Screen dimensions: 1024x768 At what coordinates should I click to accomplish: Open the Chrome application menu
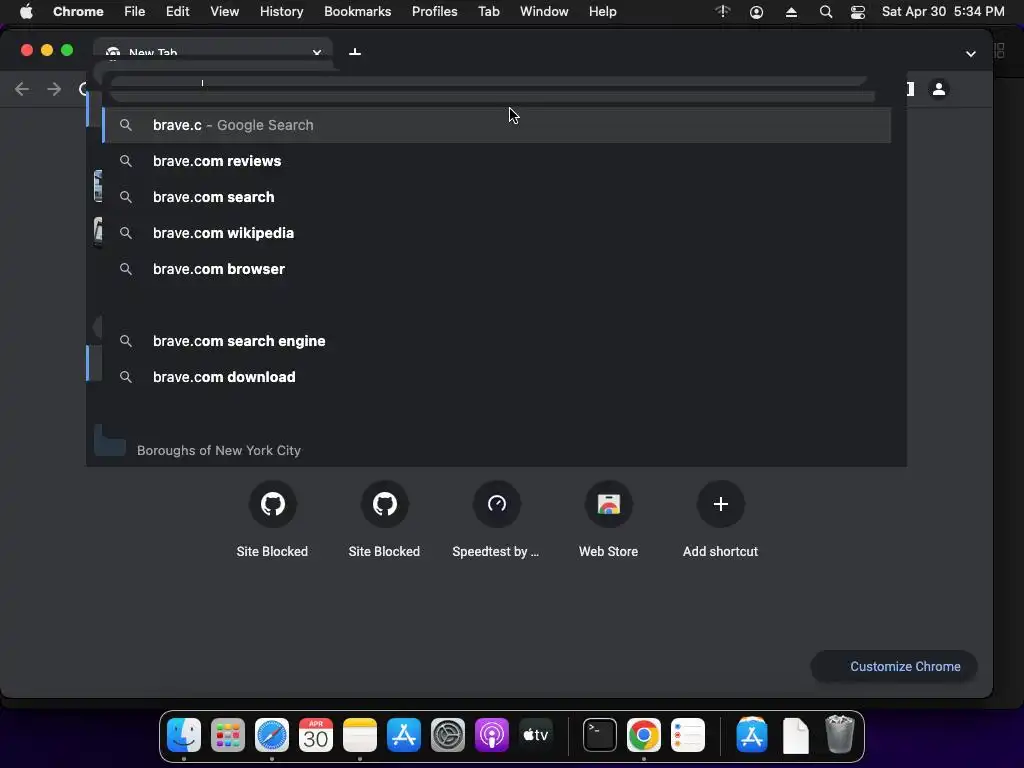coord(78,12)
